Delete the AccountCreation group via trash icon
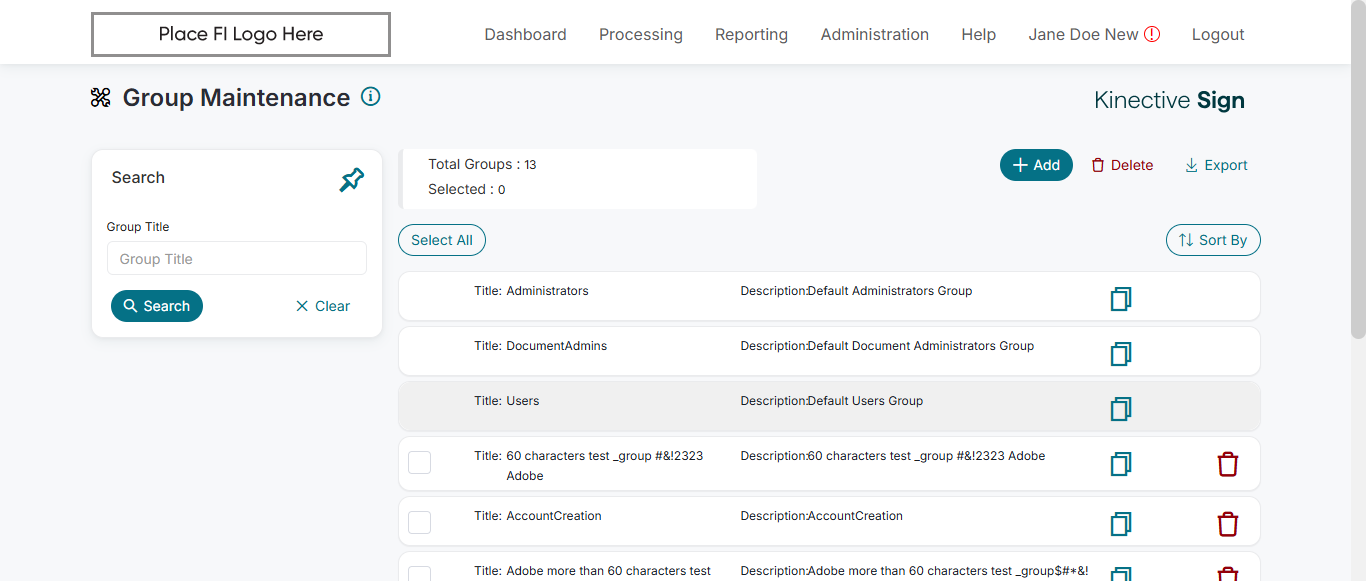The width and height of the screenshot is (1366, 581). point(1228,524)
